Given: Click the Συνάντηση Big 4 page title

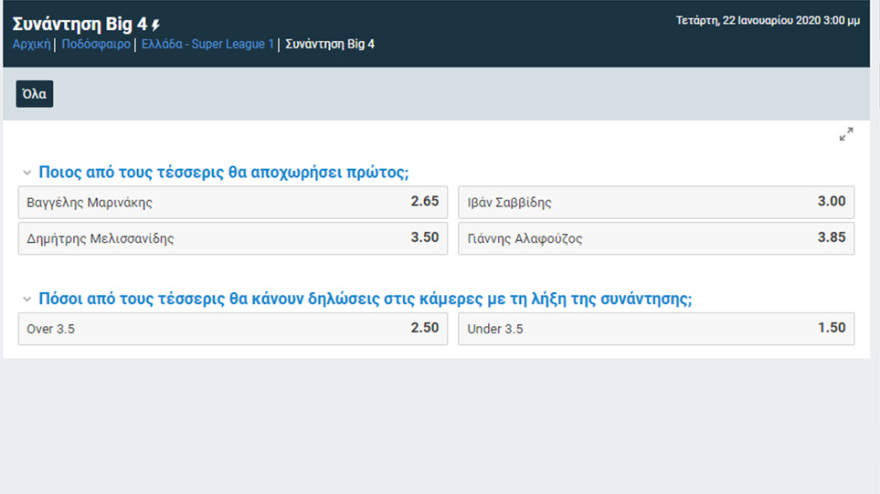Looking at the screenshot, I should pos(79,23).
